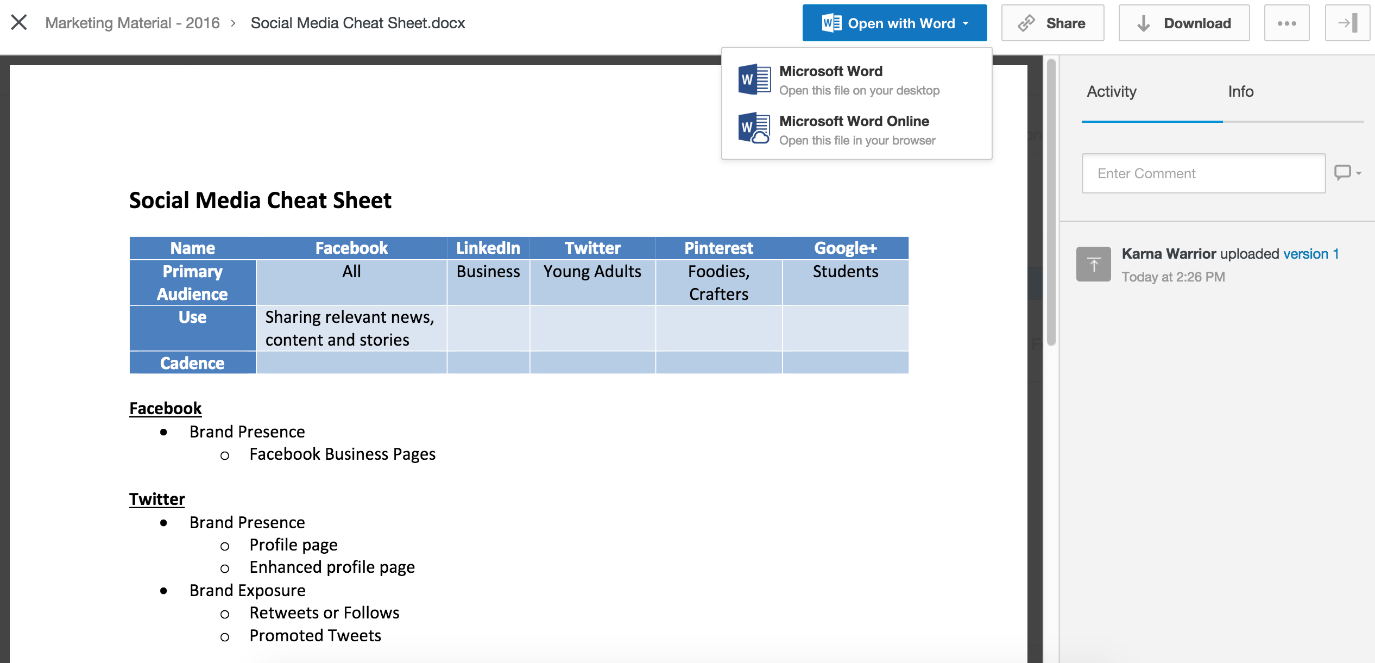The width and height of the screenshot is (1375, 663).
Task: Collapse the sidebar with the arrow icon
Action: point(1347,23)
